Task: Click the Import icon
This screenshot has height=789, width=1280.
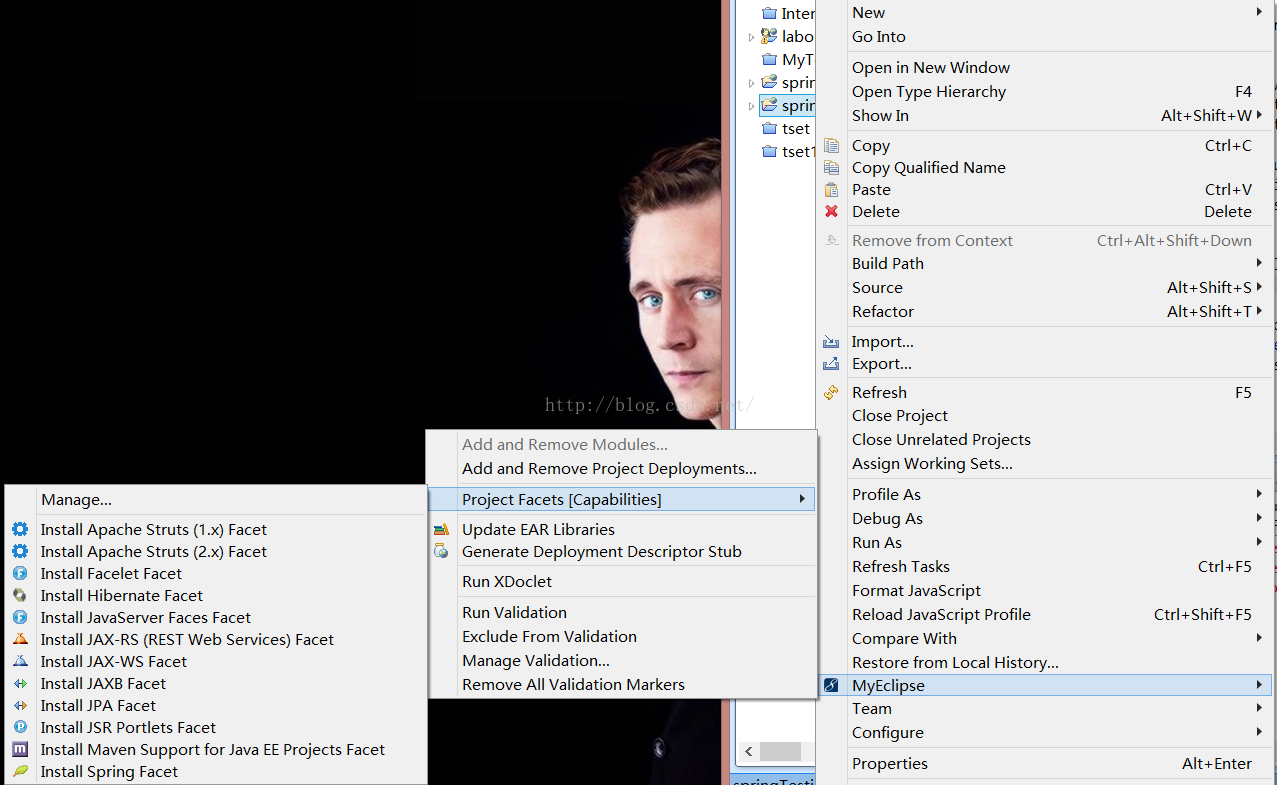Action: [831, 342]
